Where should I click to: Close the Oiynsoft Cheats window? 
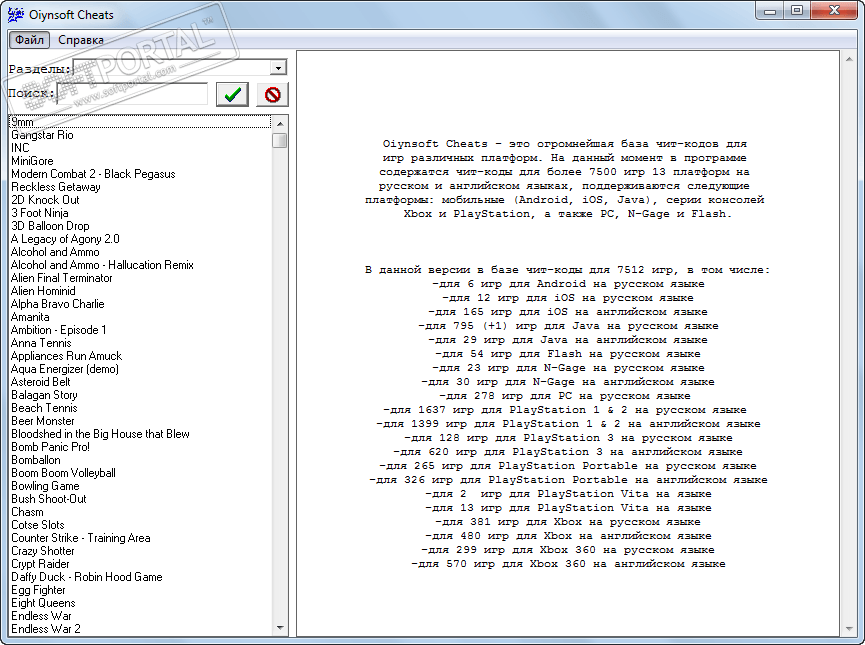click(834, 10)
